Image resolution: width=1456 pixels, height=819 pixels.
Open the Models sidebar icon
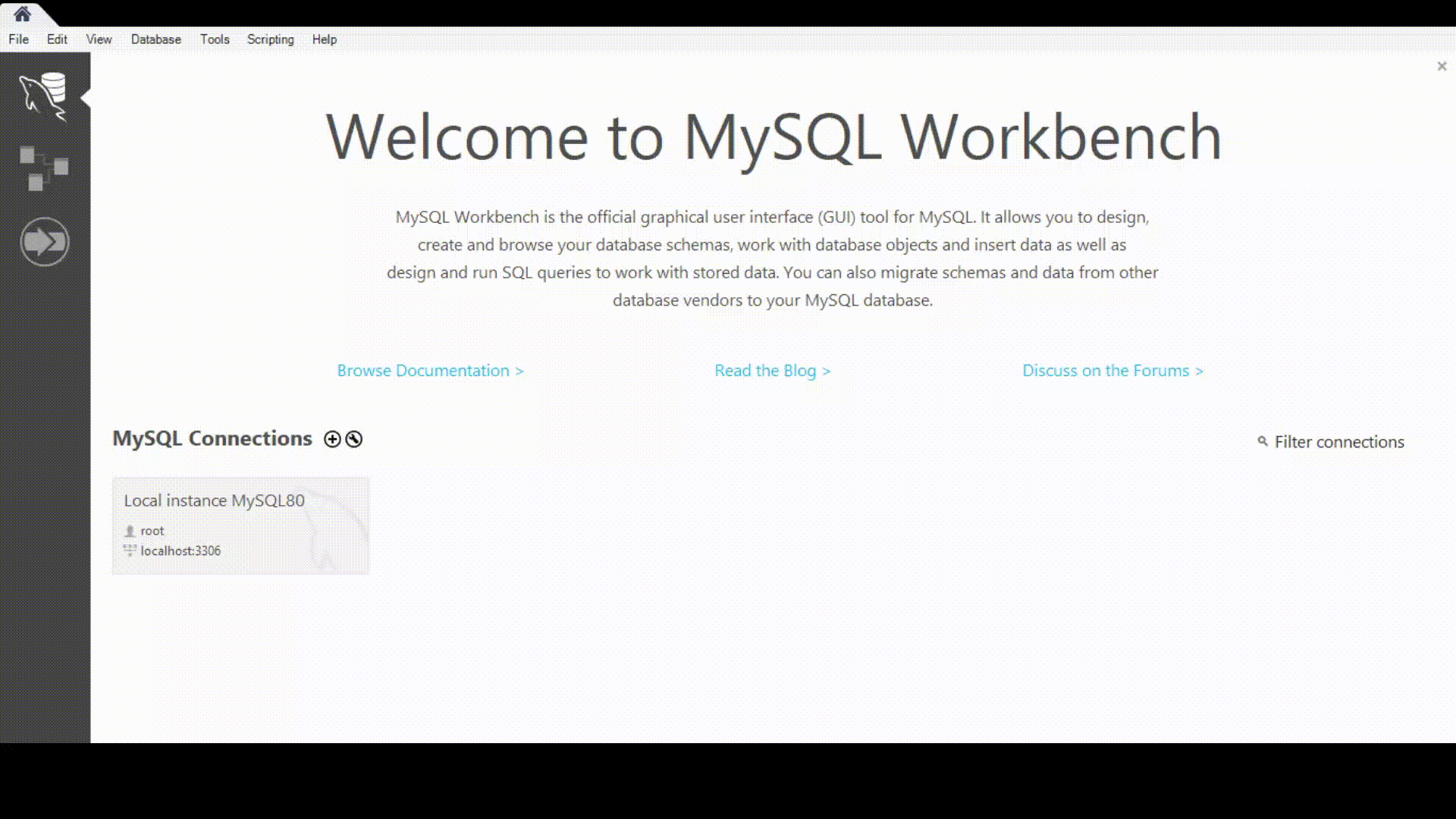point(44,168)
